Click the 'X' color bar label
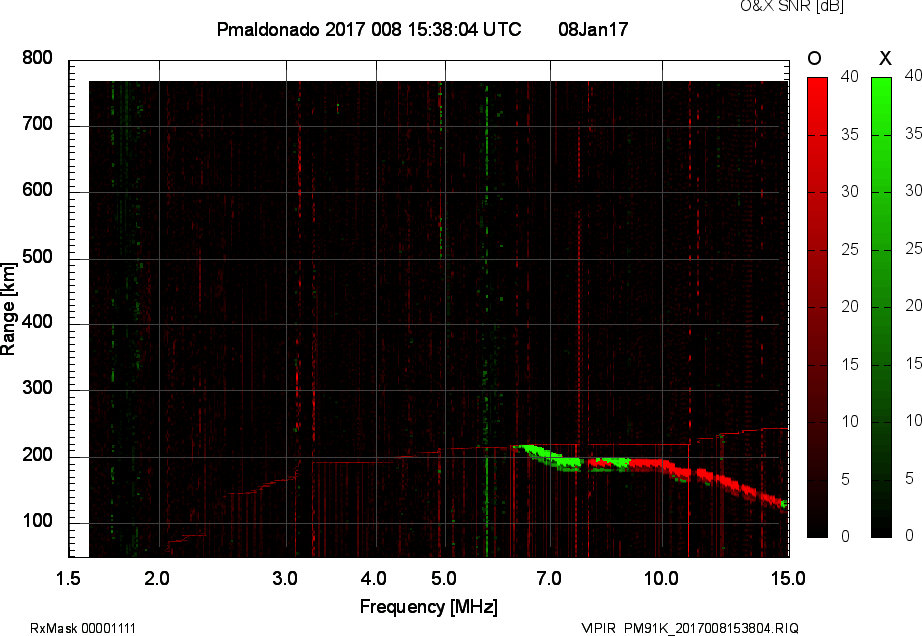Image resolution: width=922 pixels, height=636 pixels. (885, 58)
